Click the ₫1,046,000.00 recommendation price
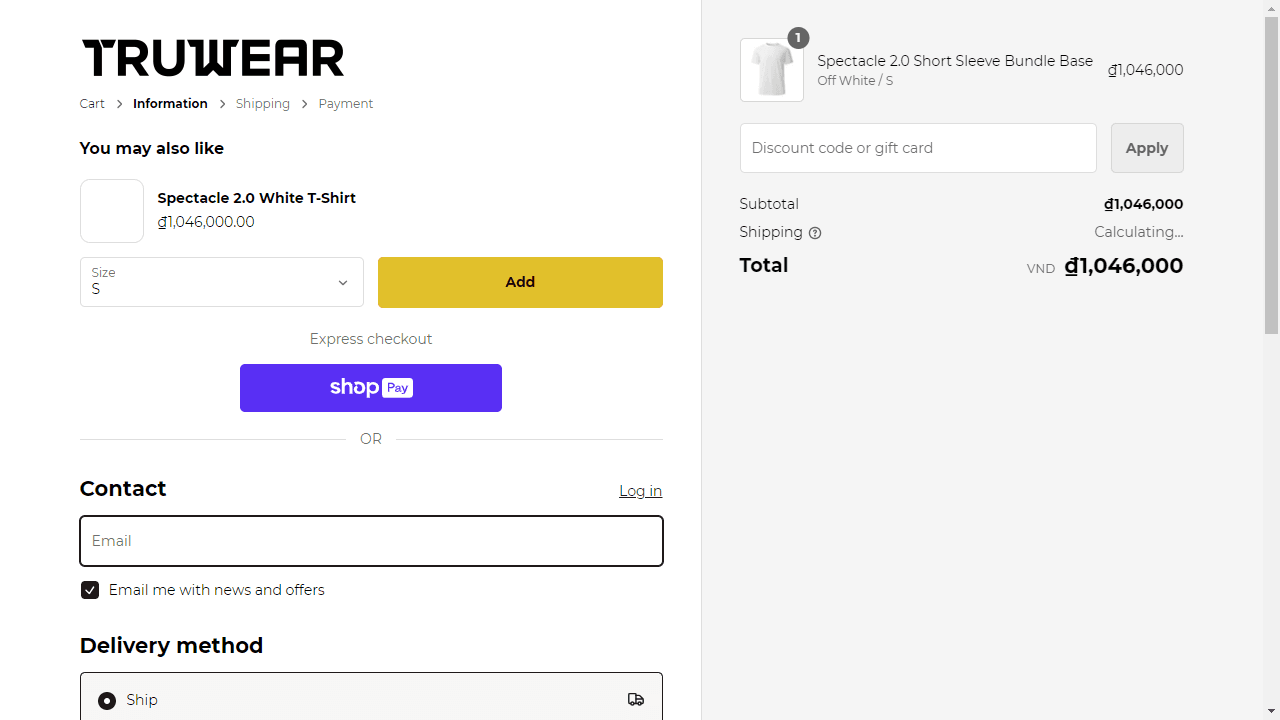 pyautogui.click(x=206, y=222)
